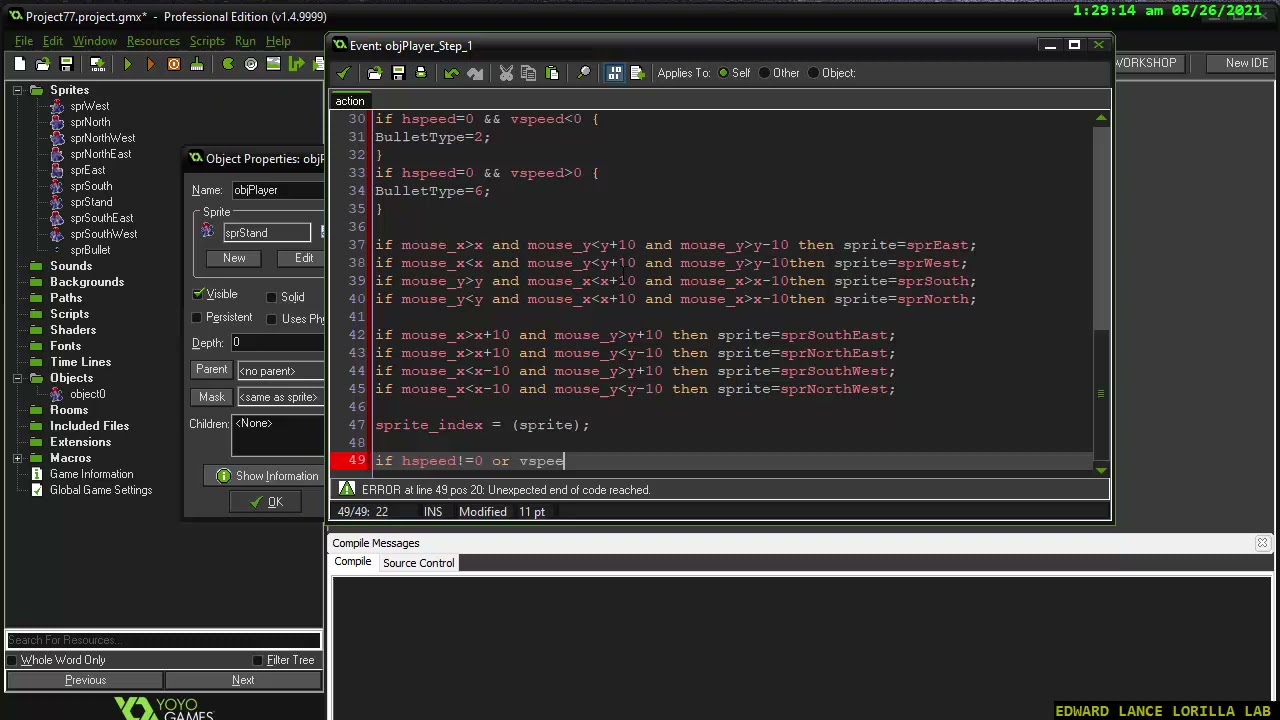Click the Next search result button
Image resolution: width=1280 pixels, height=720 pixels.
(243, 680)
